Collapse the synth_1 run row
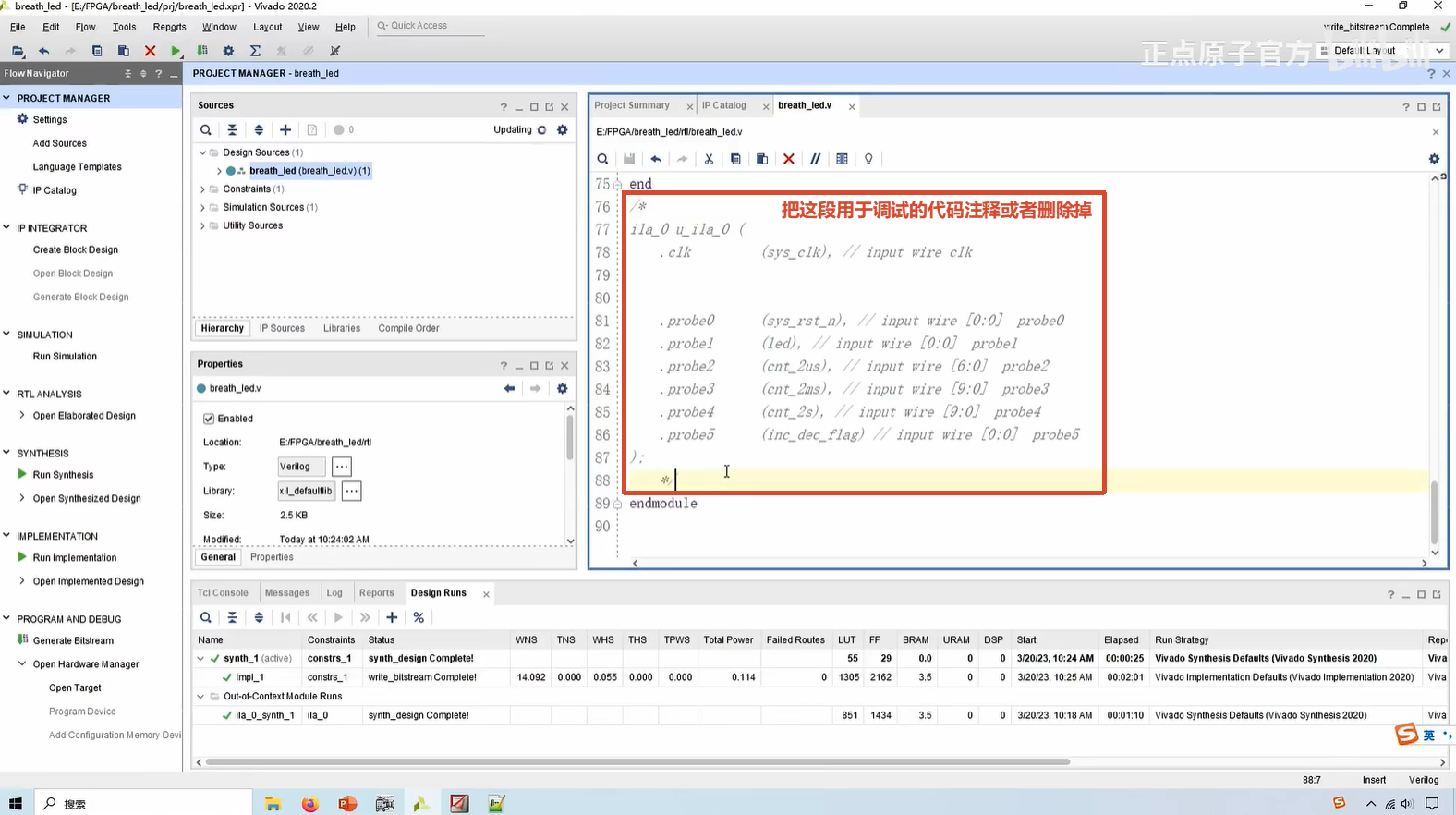 [200, 658]
